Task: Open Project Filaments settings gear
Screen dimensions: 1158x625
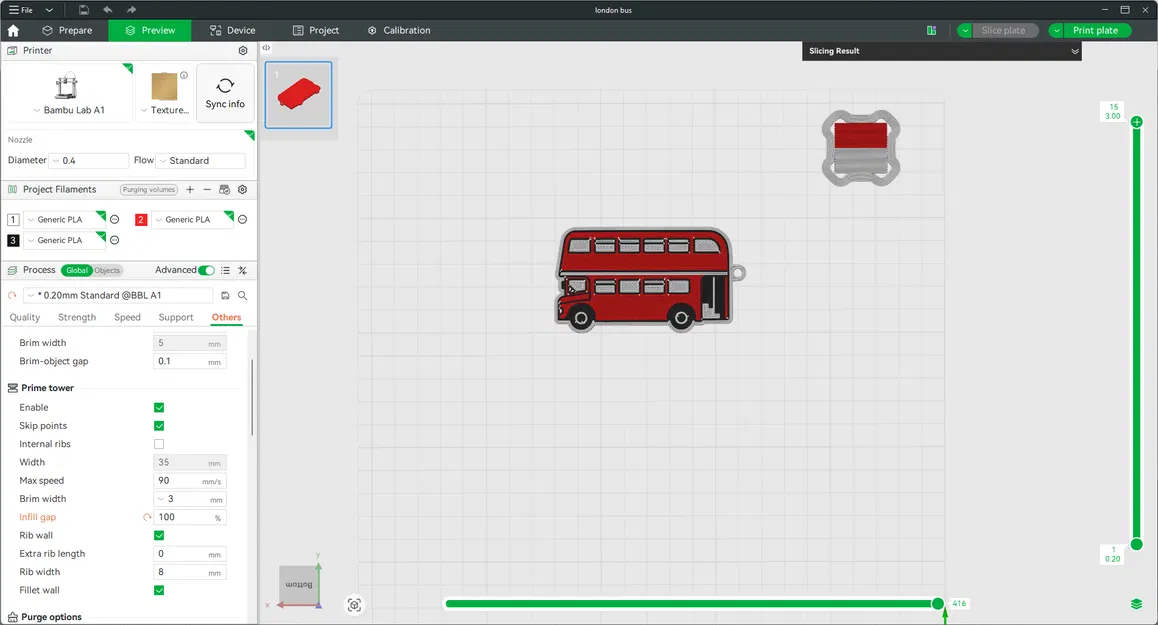Action: point(242,189)
